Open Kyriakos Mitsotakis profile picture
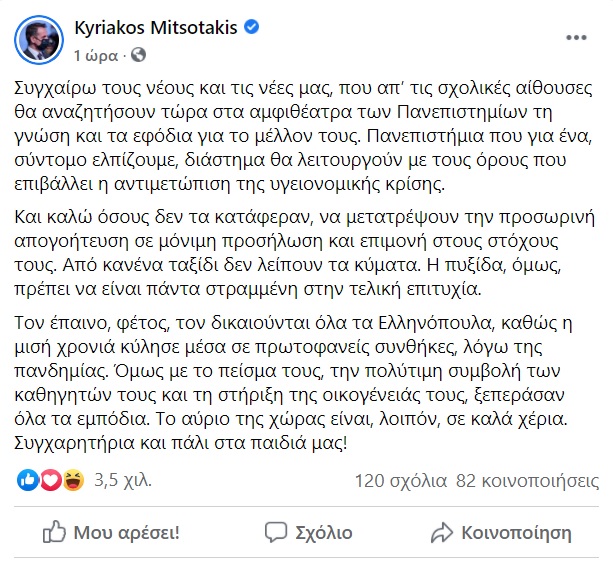613x566 pixels. (39, 40)
